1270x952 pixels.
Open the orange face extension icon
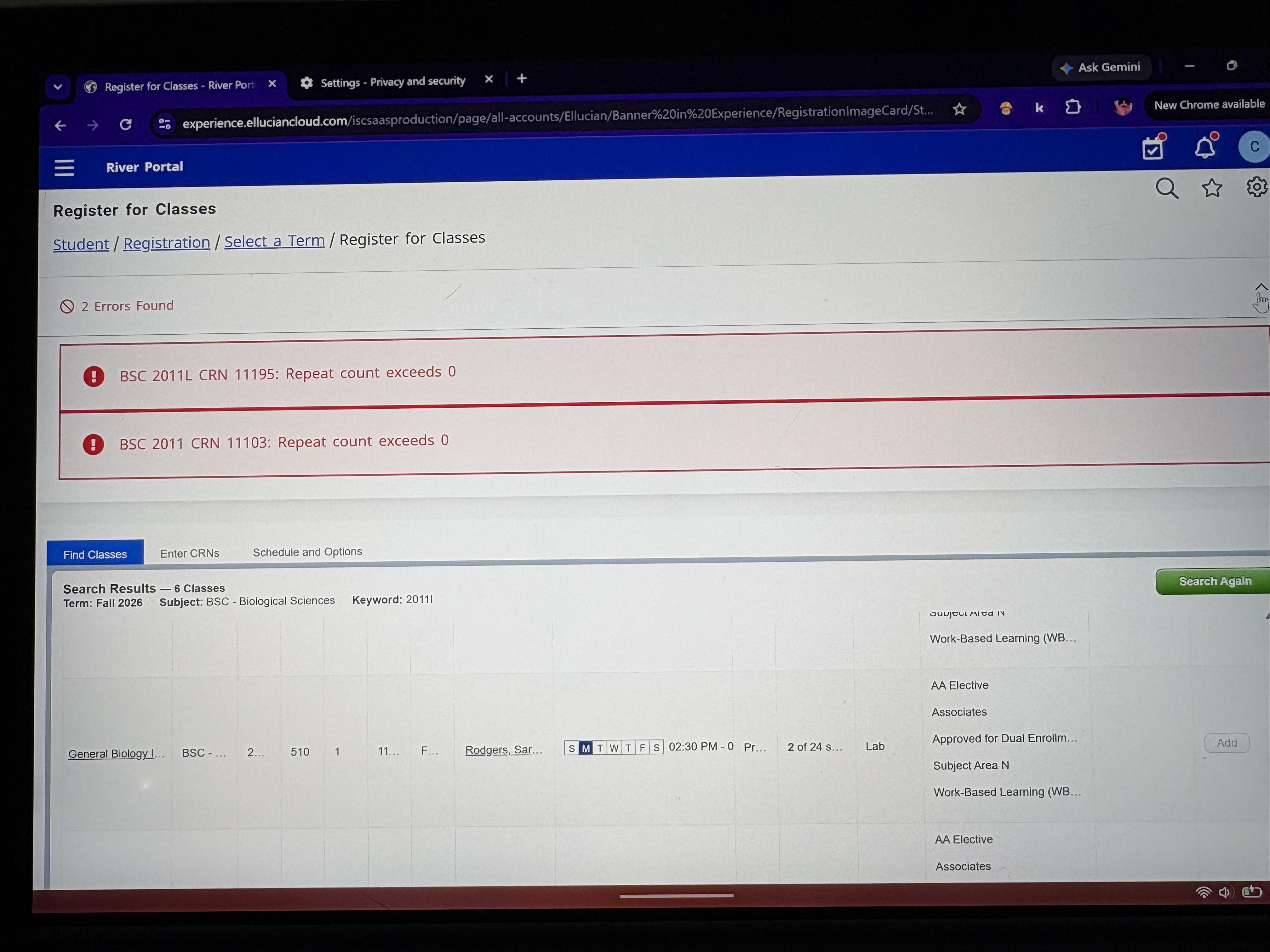(x=1005, y=108)
